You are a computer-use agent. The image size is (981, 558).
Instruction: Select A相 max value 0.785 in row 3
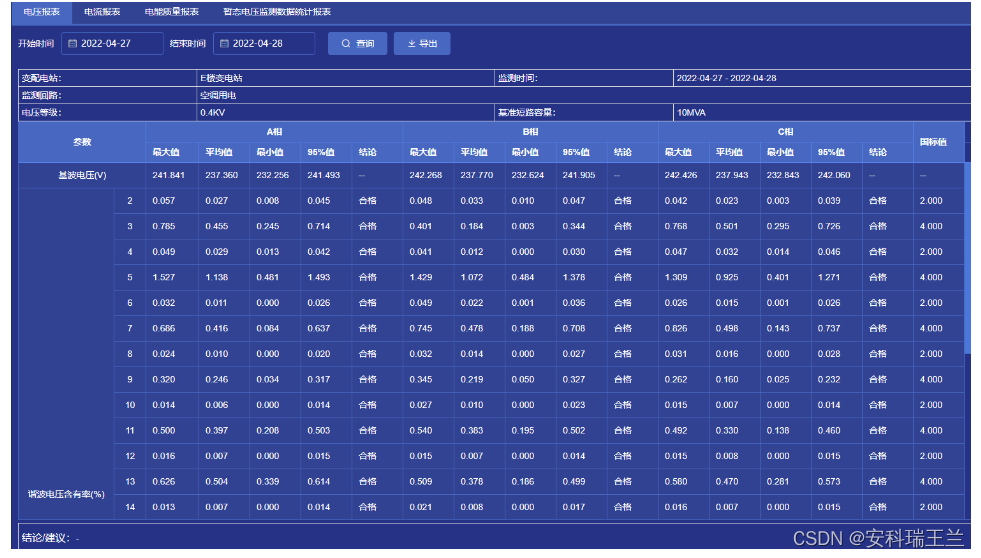point(164,226)
